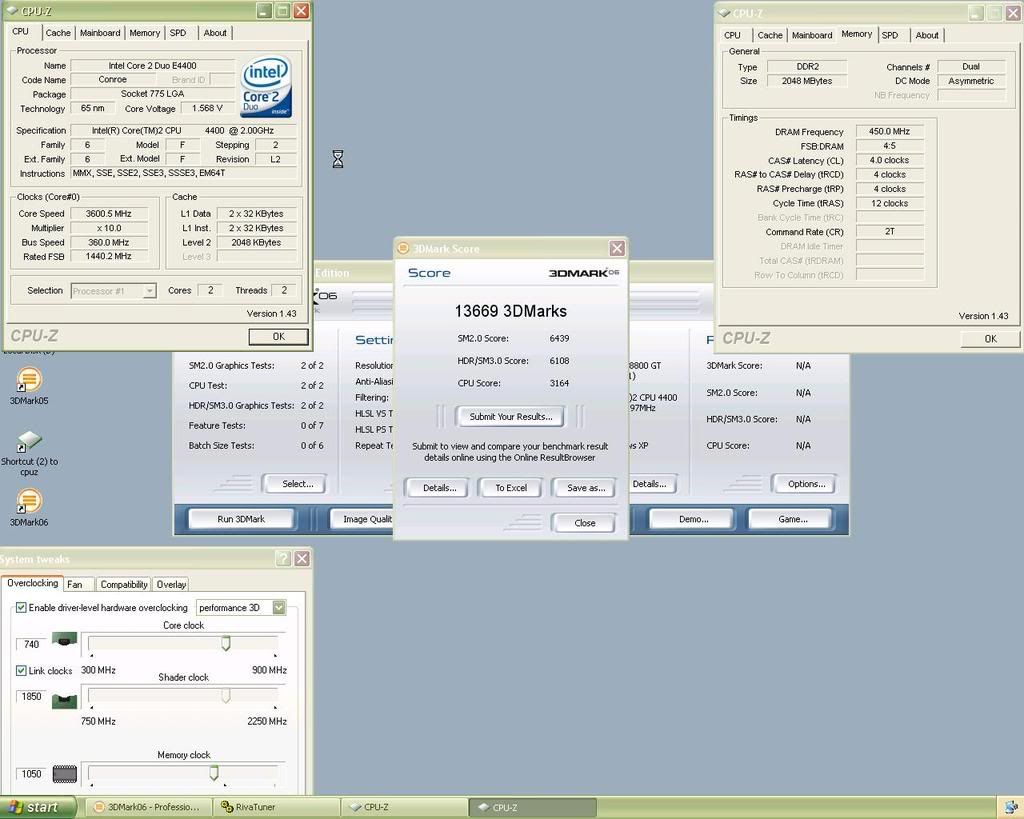Click the Core clock slider handle
This screenshot has width=1024, height=819.
[226, 643]
